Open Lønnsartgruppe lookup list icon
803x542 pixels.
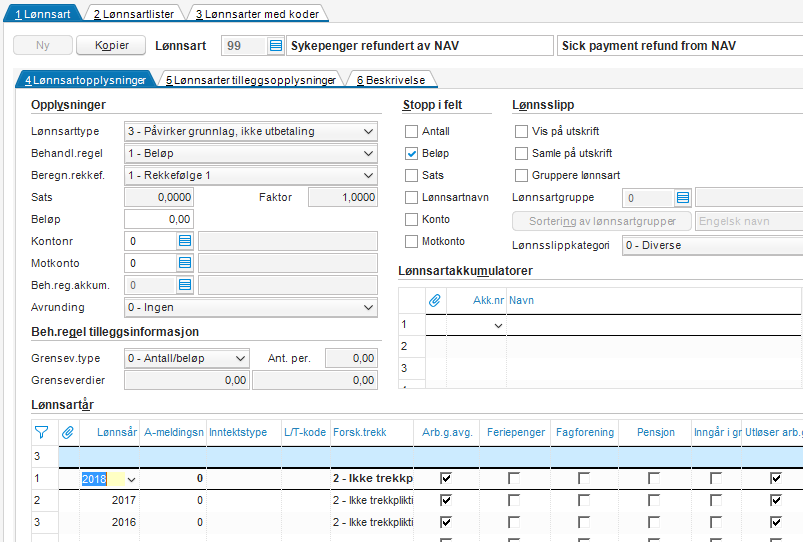click(x=683, y=198)
